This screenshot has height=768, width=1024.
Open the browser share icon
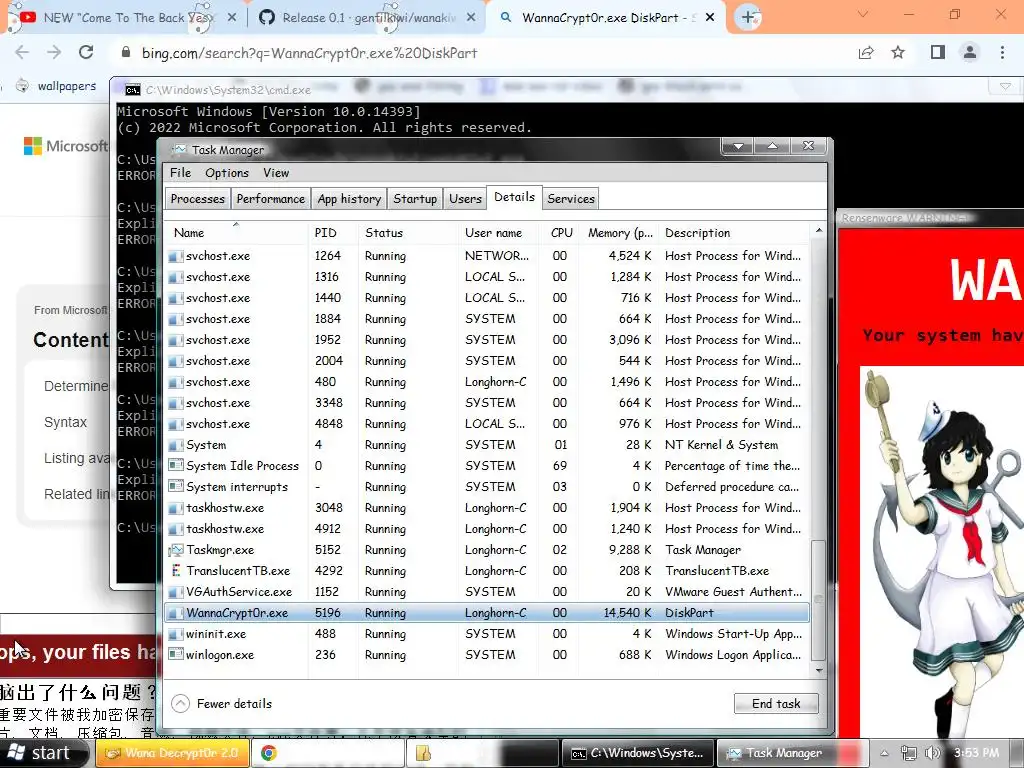click(x=866, y=52)
